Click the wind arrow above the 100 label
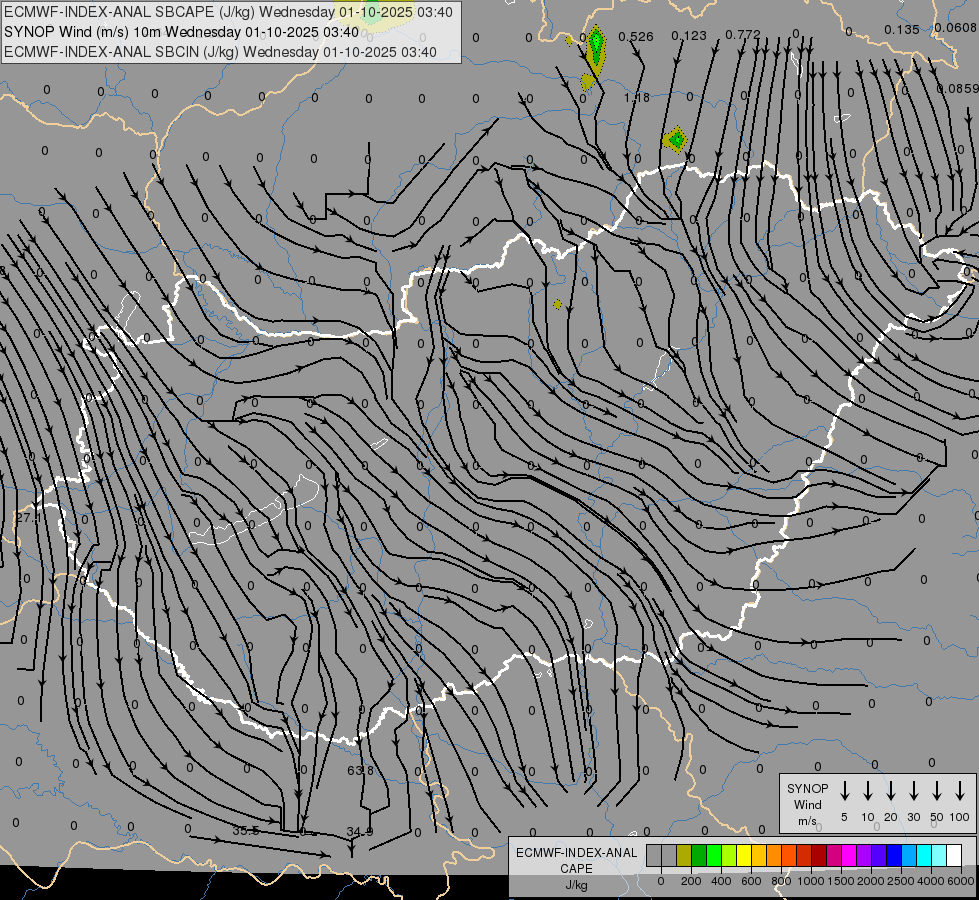This screenshot has height=900, width=979. click(x=960, y=791)
